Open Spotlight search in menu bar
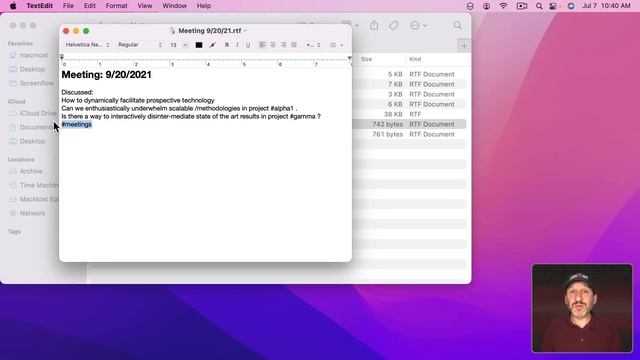640x360 pixels. [x=539, y=6]
